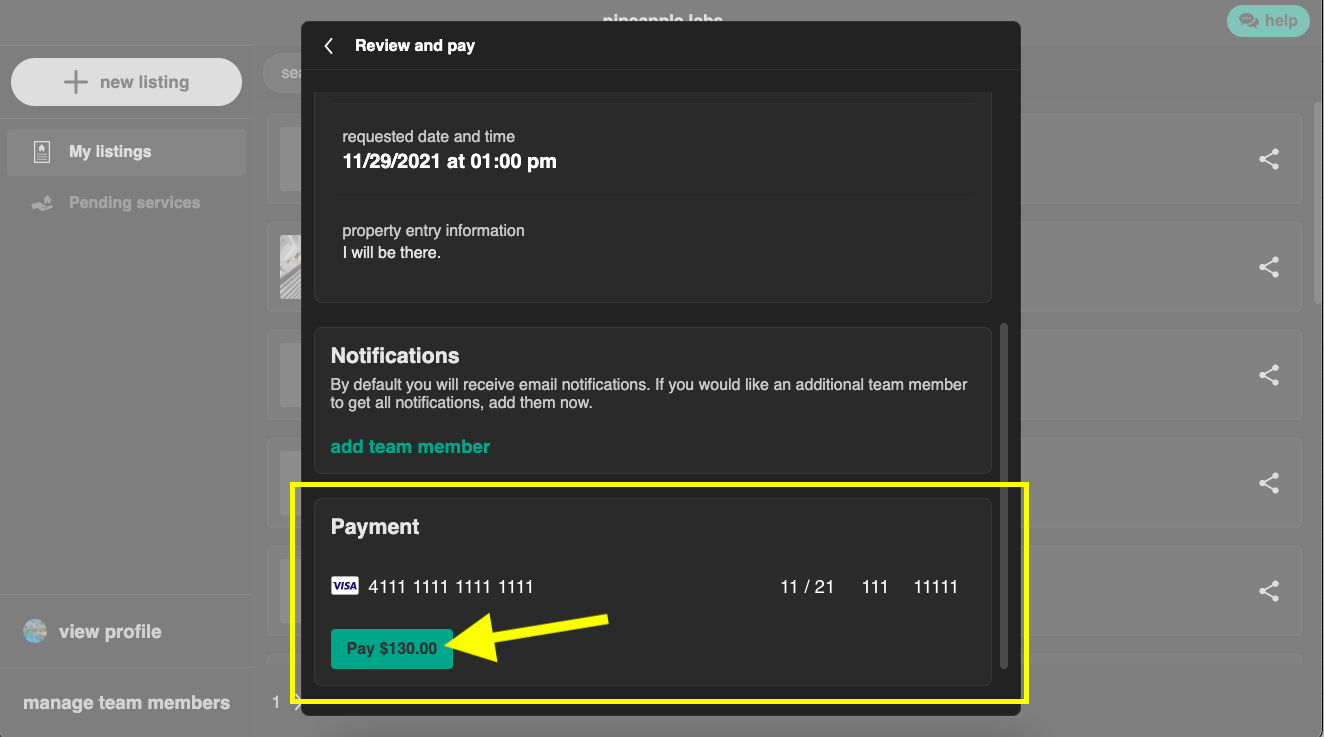This screenshot has height=737, width=1324.
Task: Click the add team member link
Action: click(x=410, y=447)
